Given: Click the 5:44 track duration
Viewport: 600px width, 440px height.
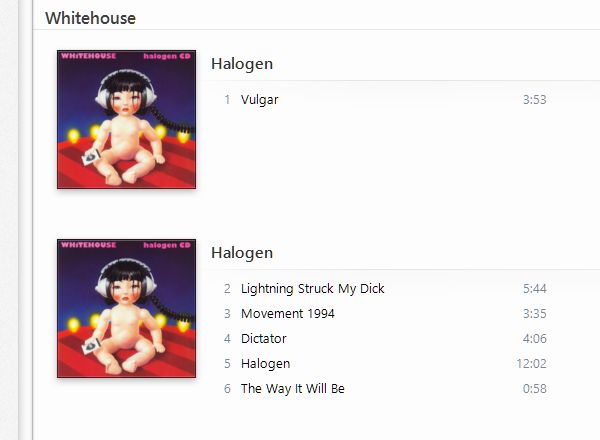Looking at the screenshot, I should point(535,289).
